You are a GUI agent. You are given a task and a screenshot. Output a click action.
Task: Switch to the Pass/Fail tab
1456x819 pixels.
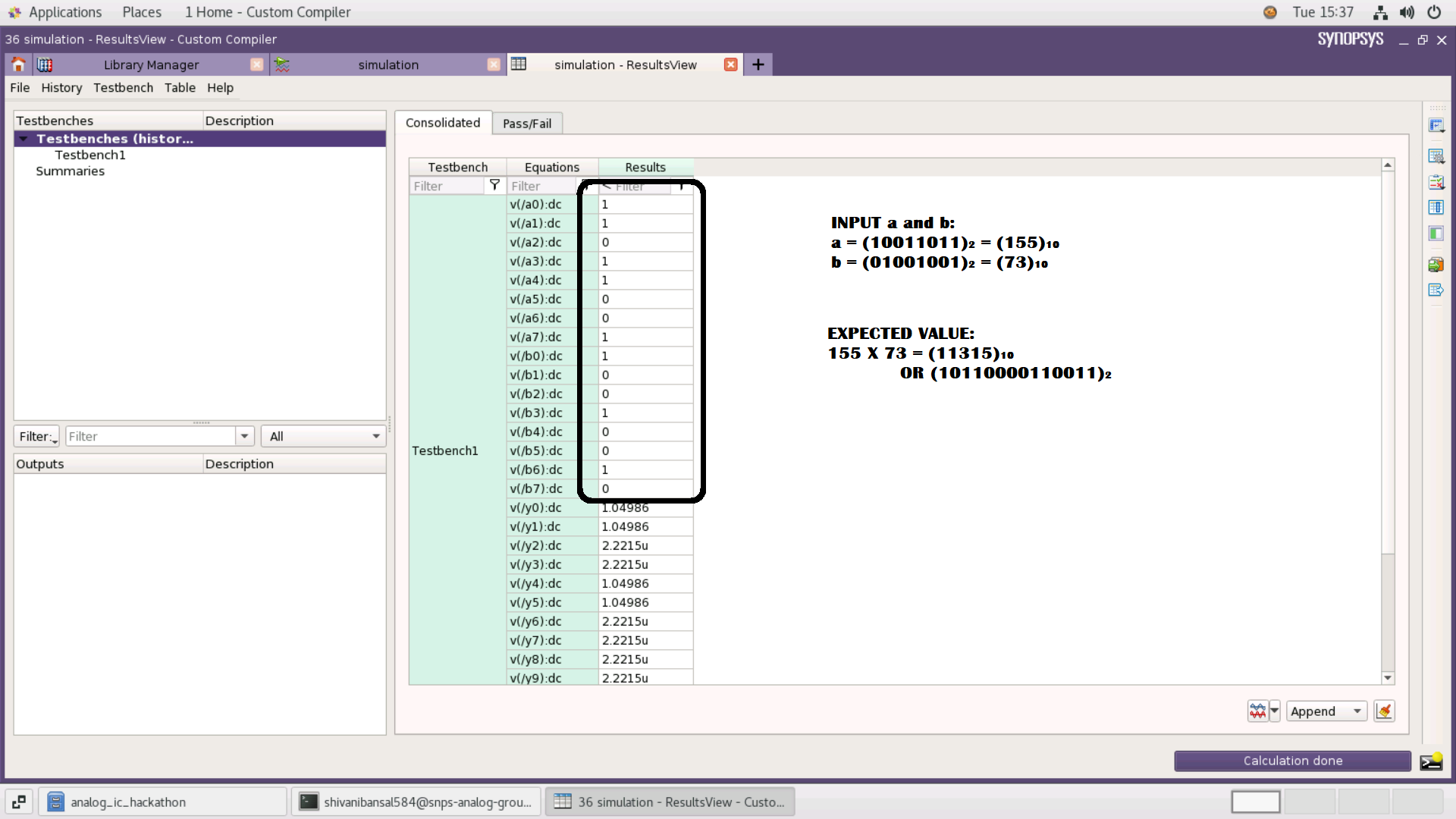[x=527, y=123]
